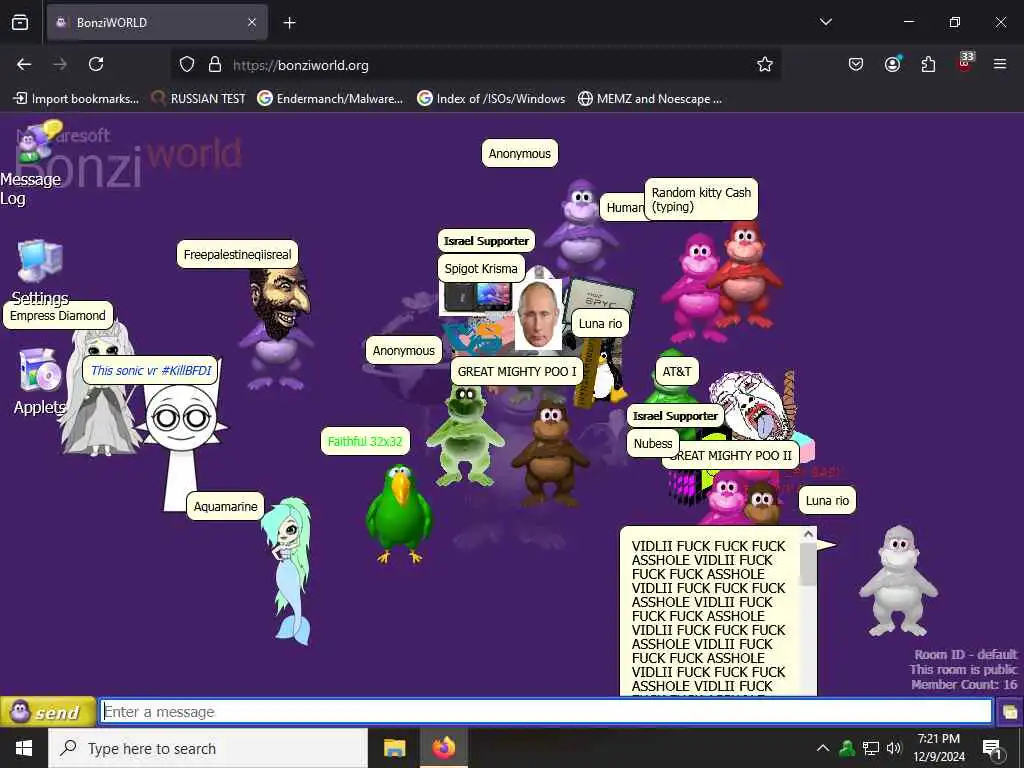Open the RUSSIAN TEST bookmark
The image size is (1024, 768).
coord(198,99)
